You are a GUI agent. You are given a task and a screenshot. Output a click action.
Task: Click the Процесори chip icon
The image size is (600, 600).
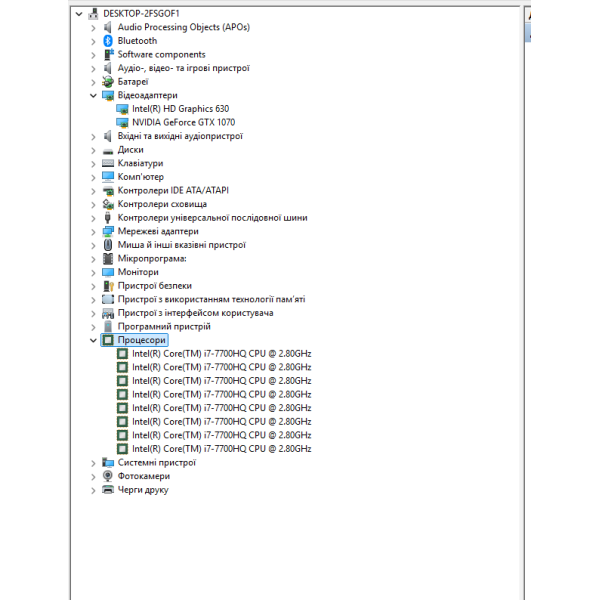pos(108,340)
